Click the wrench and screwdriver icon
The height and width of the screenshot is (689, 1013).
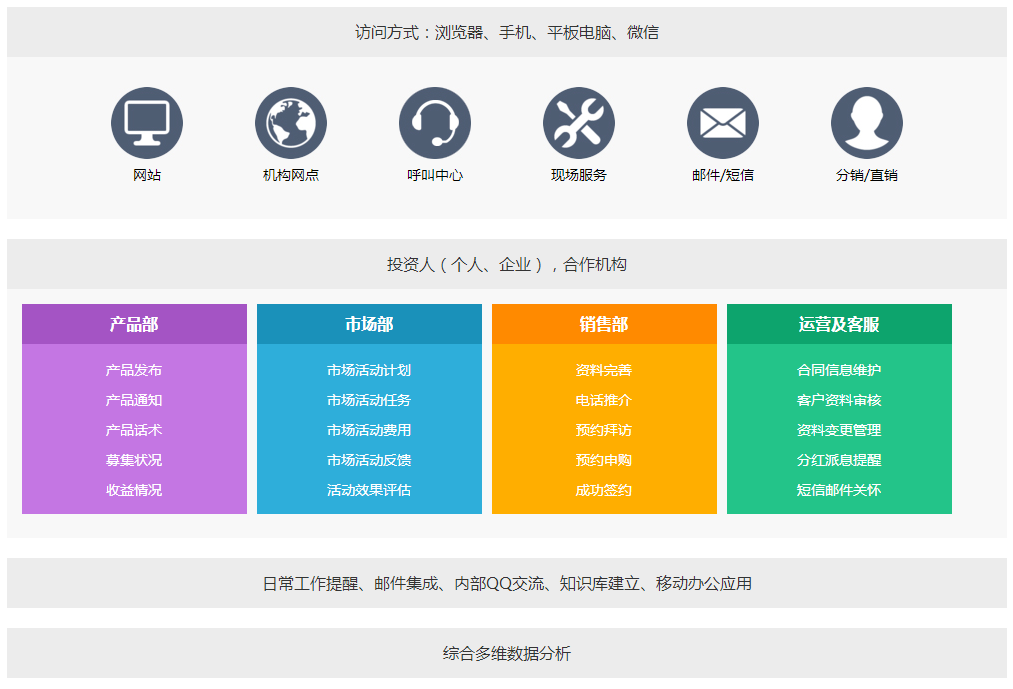(x=579, y=124)
